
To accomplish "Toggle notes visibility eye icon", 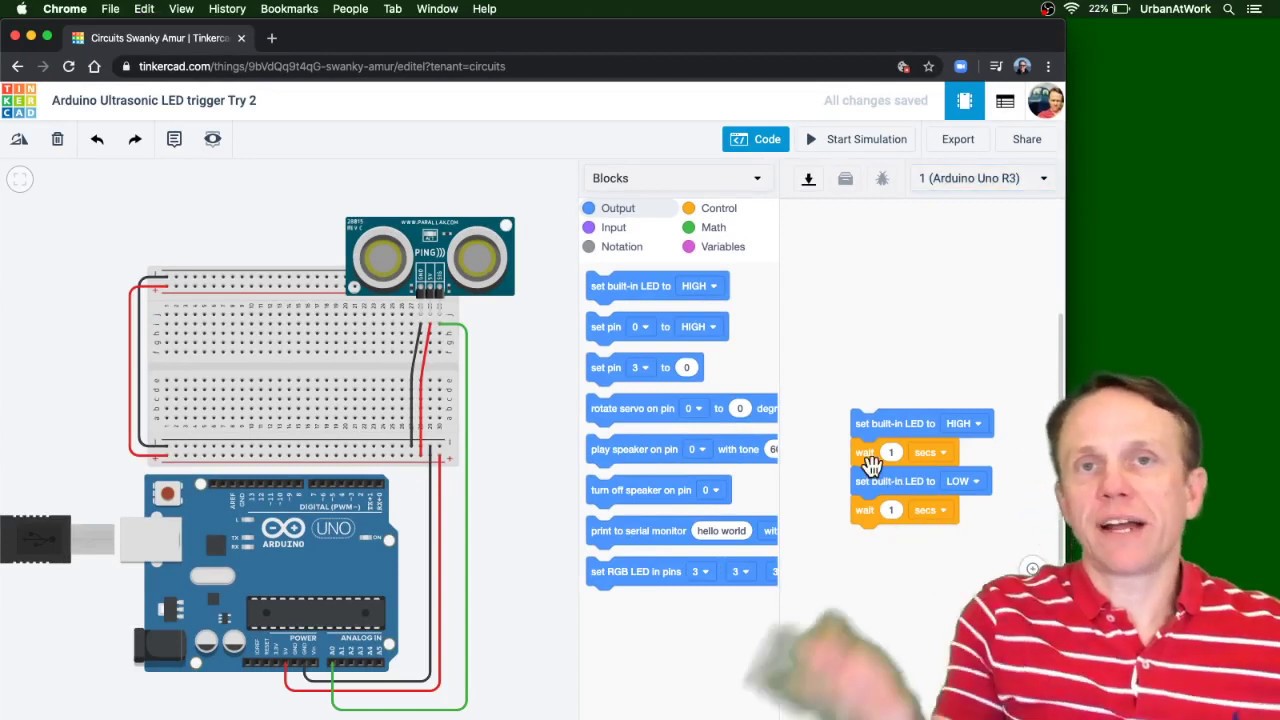I will (212, 139).
